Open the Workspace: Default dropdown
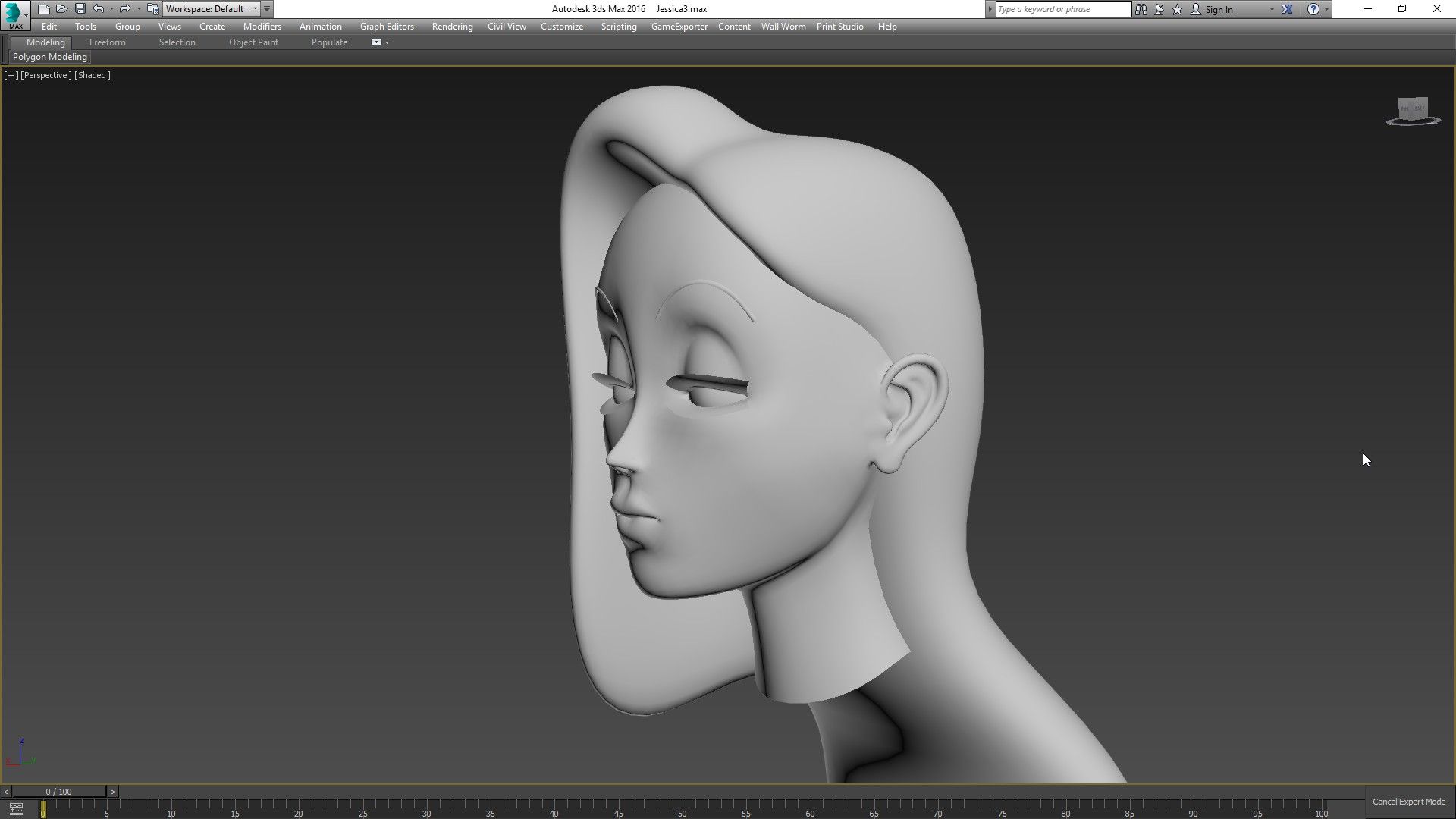Viewport: 1456px width, 819px height. [x=211, y=9]
